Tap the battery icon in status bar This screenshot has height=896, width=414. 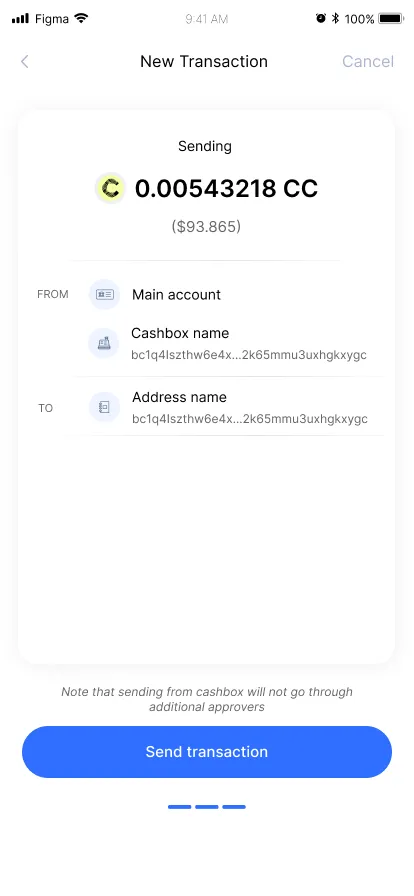click(392, 19)
